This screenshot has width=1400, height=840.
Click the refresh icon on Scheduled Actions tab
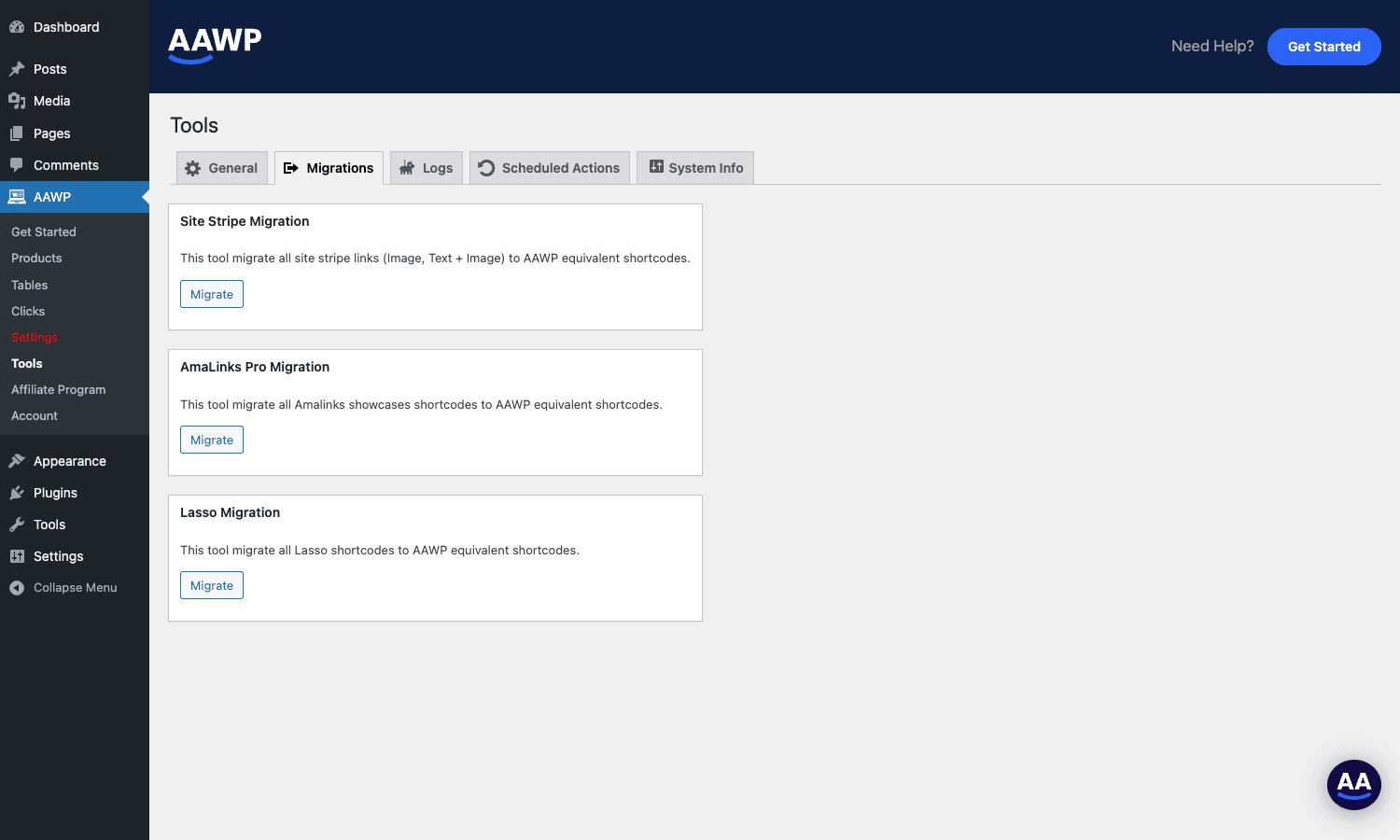(486, 168)
